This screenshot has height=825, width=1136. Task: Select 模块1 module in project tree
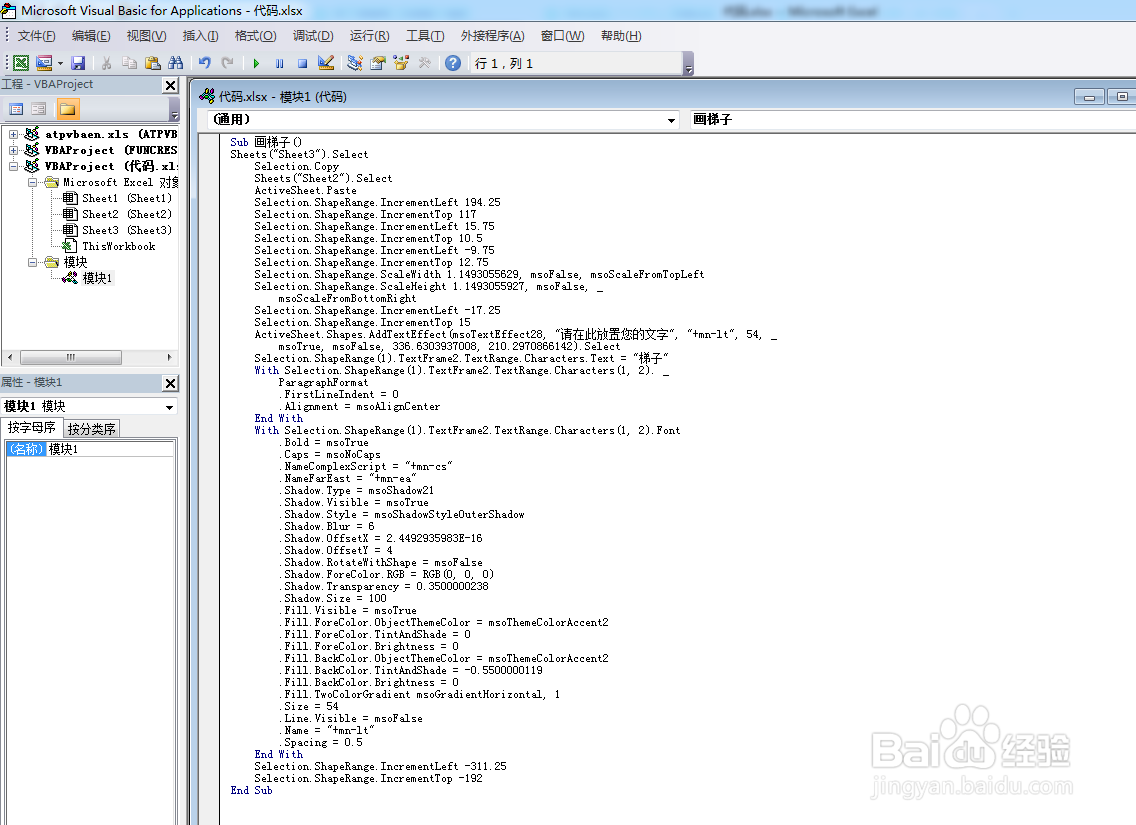pos(97,278)
